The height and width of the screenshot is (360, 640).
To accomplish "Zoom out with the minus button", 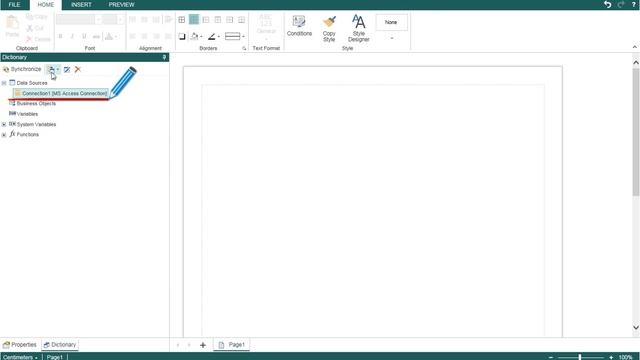I will [551, 357].
